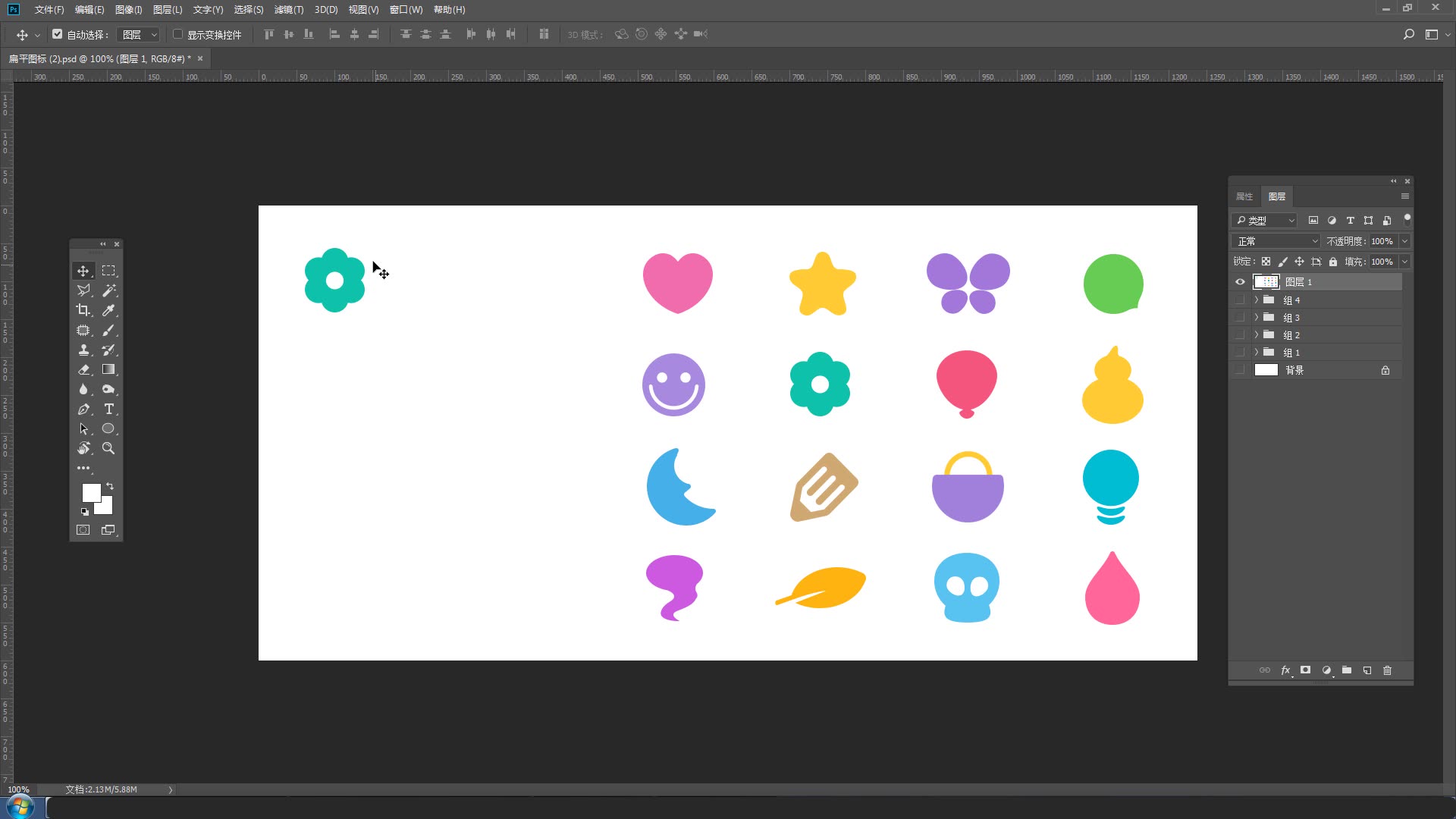This screenshot has height=819, width=1456.
Task: Create a new group folder button
Action: (x=1347, y=670)
